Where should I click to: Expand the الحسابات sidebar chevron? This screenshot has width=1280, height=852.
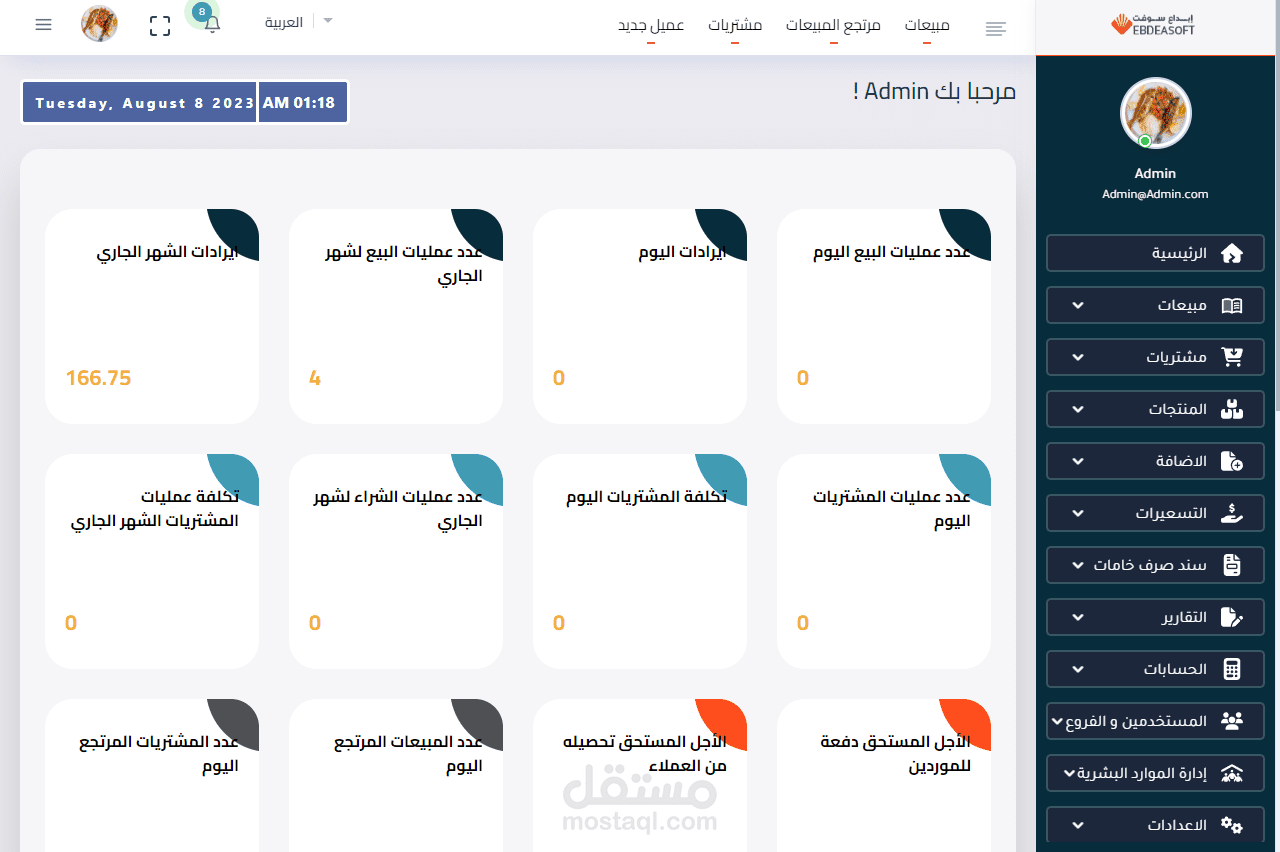[x=1078, y=669]
